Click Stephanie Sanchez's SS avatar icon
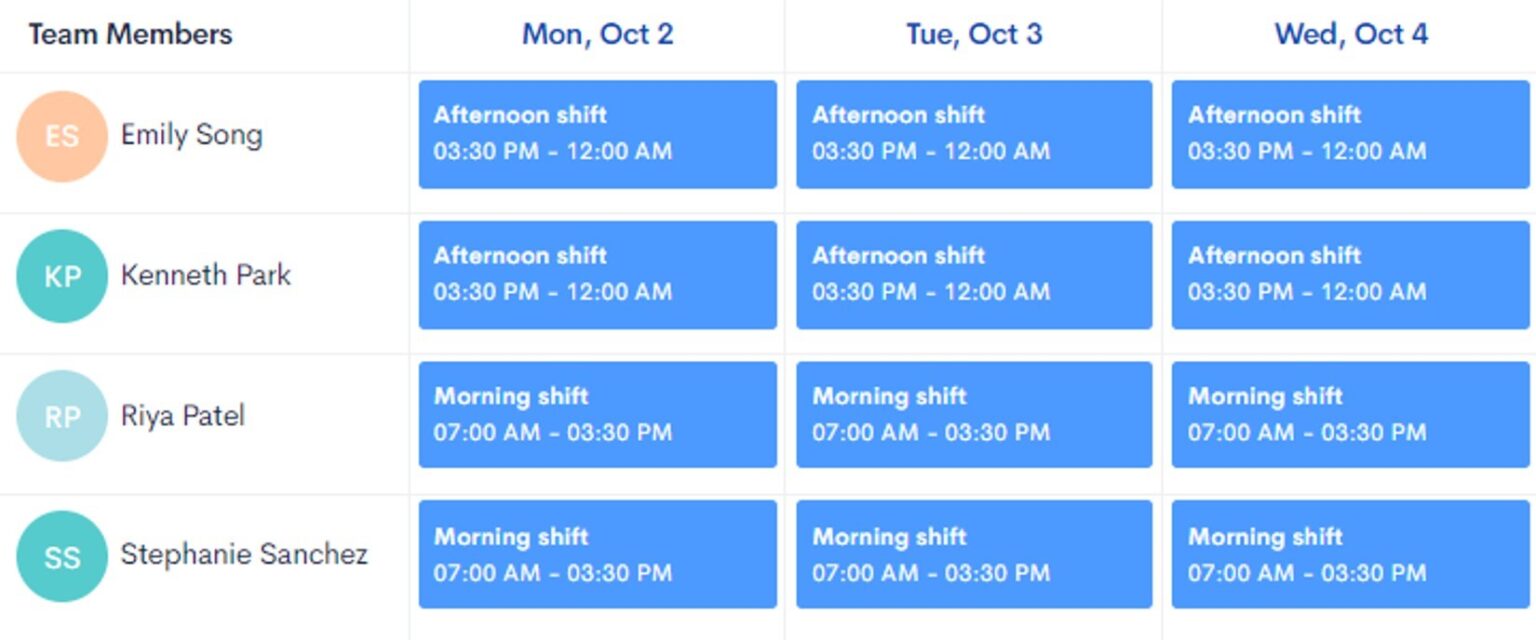Viewport: 1536px width, 640px height. 62,555
